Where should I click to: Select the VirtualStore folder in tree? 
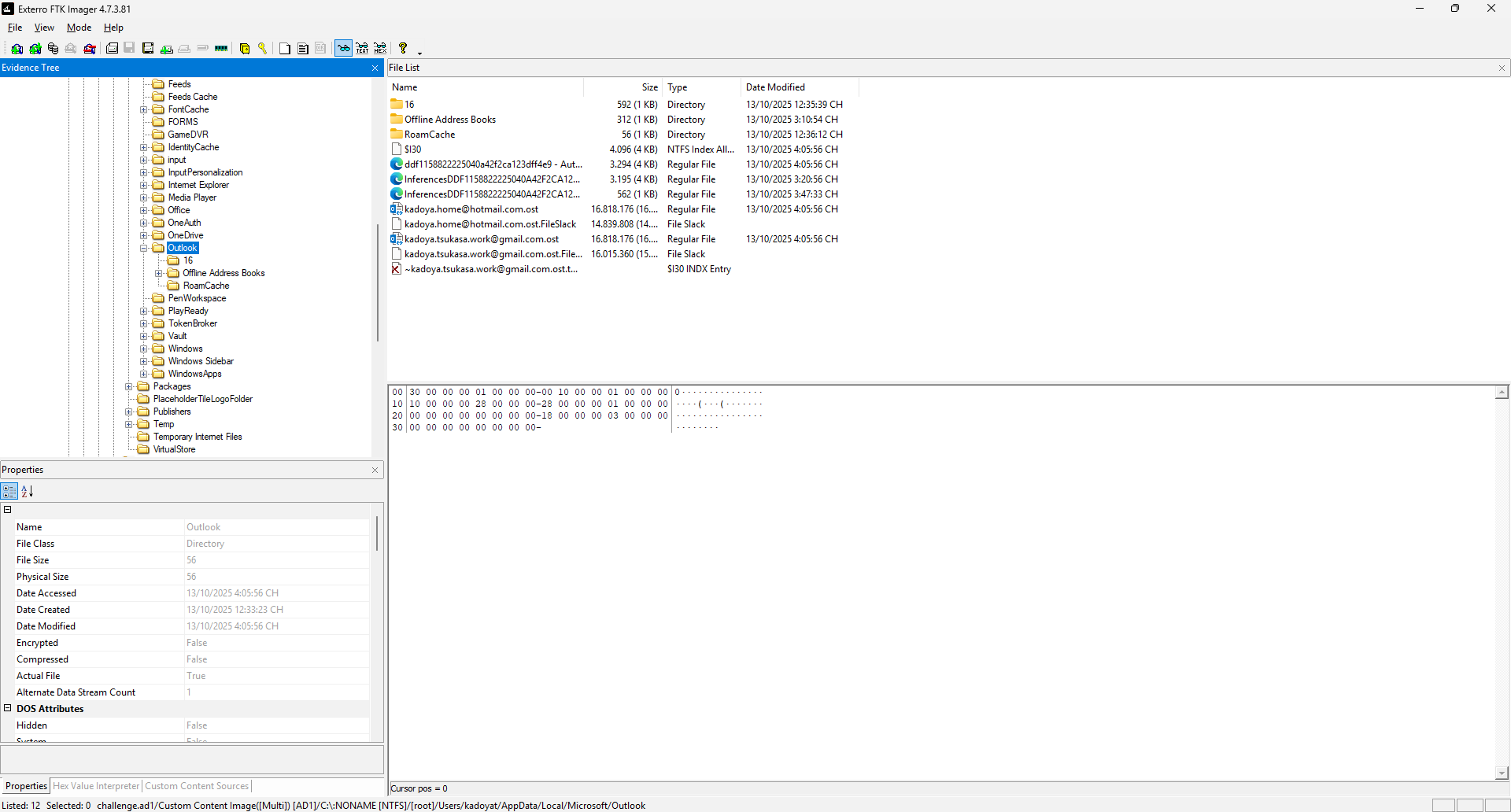pyautogui.click(x=174, y=449)
